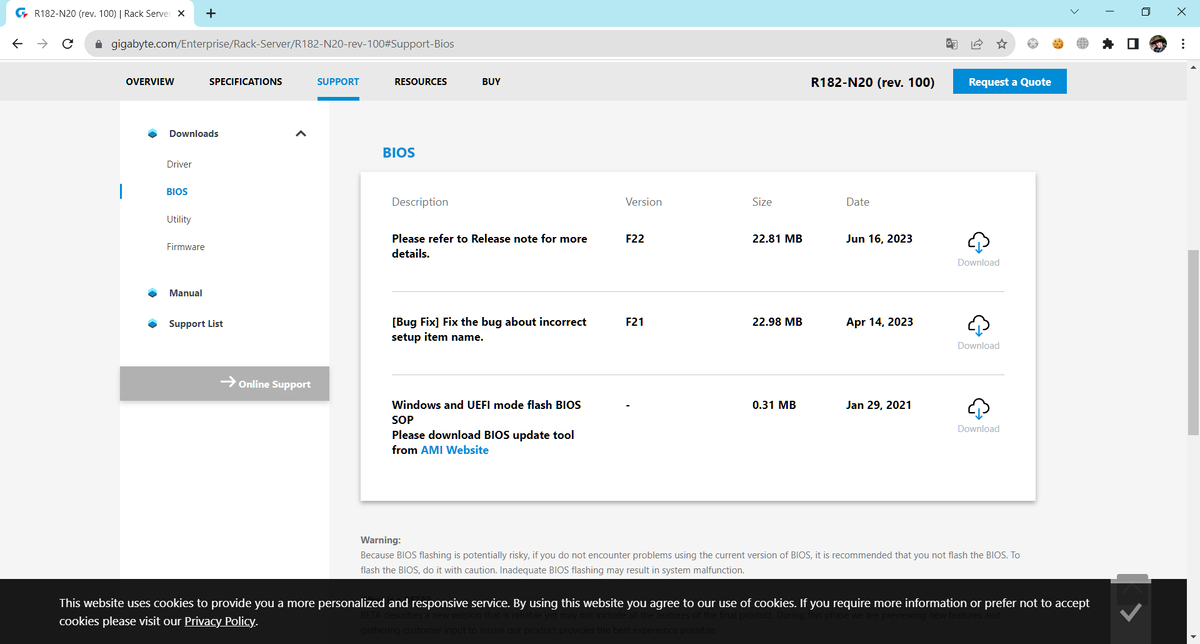This screenshot has height=644, width=1200.
Task: Click the Jun 16, 2023 date
Action: pyautogui.click(x=879, y=239)
